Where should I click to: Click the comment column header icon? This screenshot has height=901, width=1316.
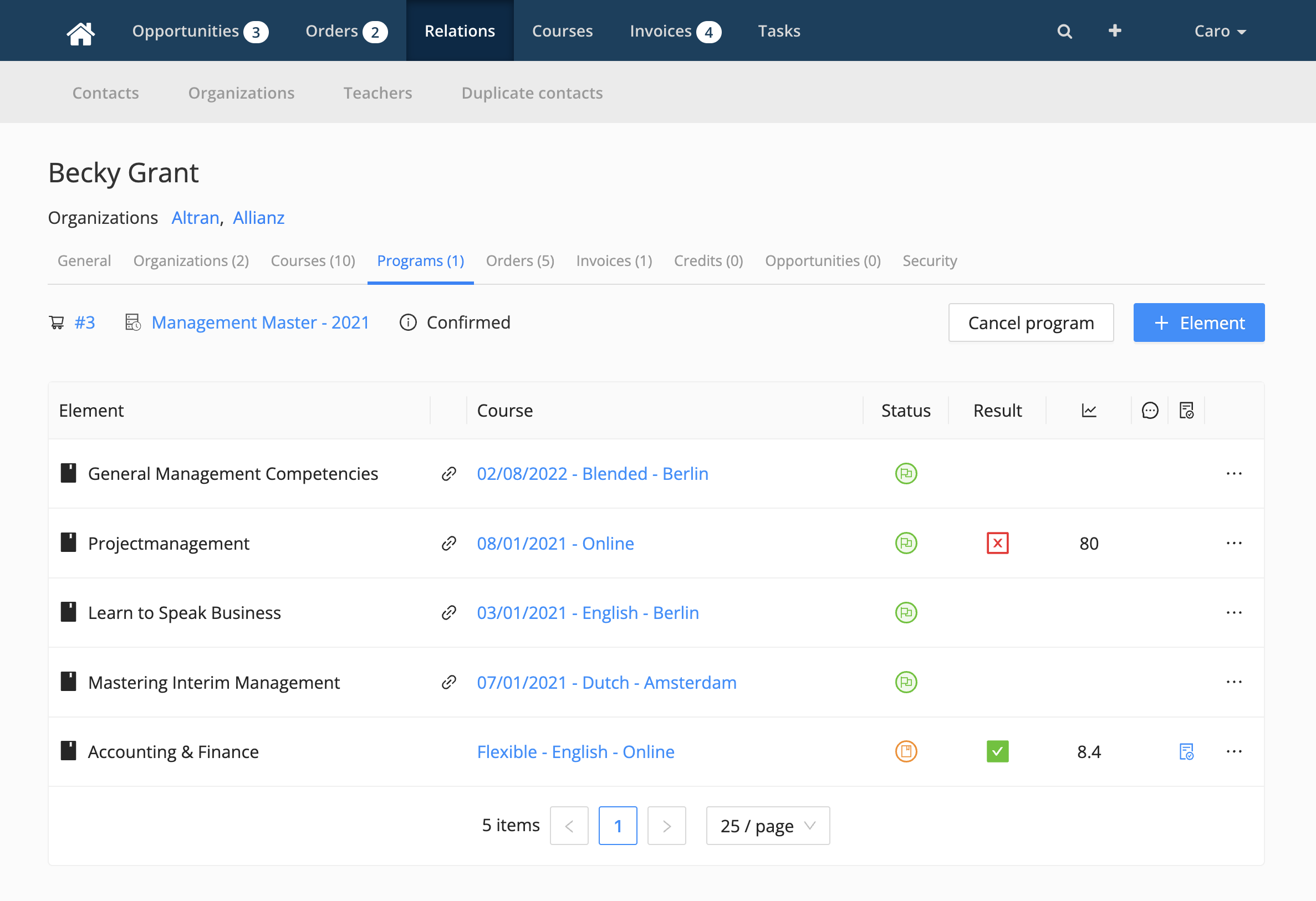click(1150, 410)
